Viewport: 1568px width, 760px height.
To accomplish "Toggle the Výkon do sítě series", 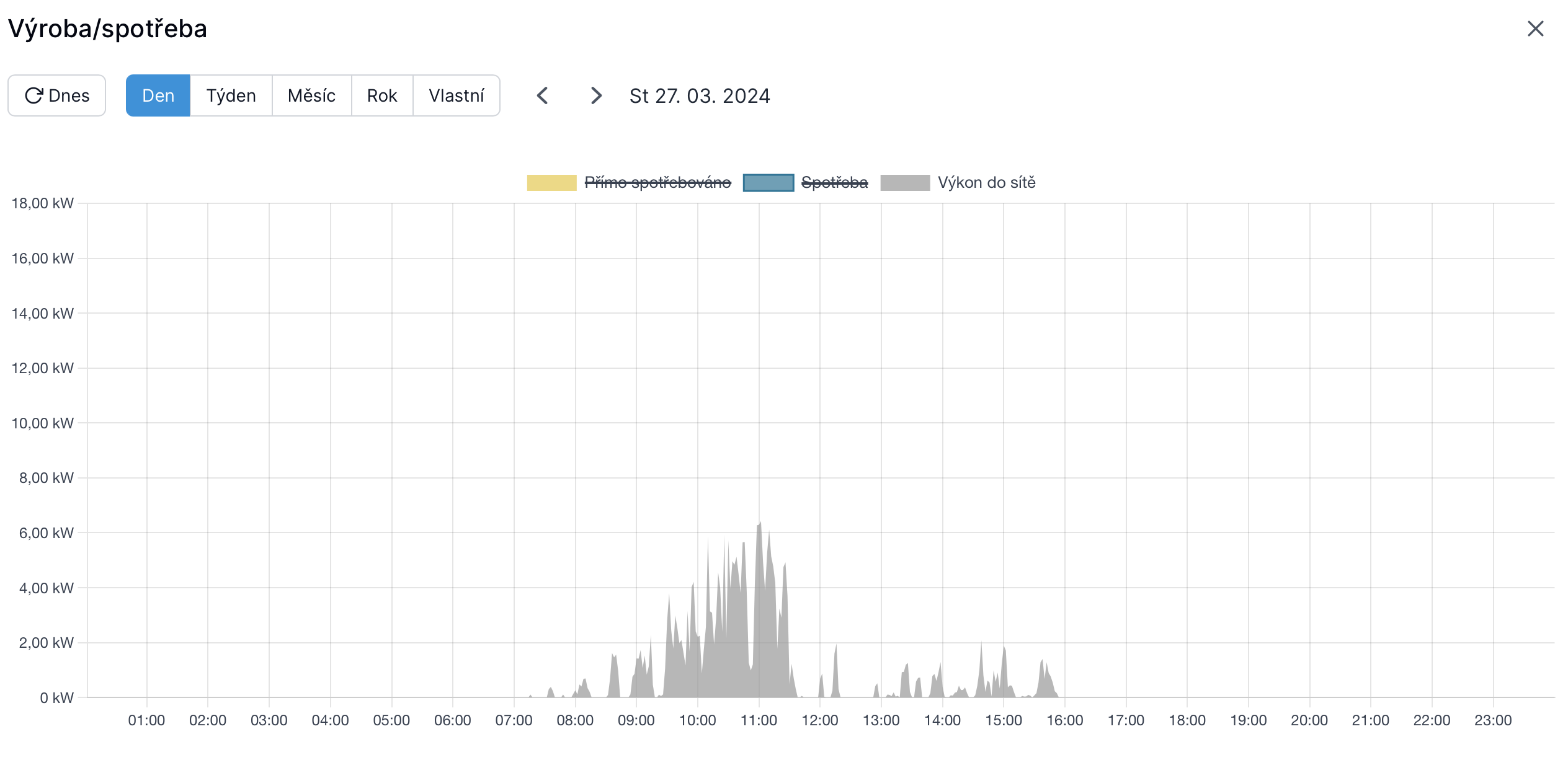I will tap(986, 183).
